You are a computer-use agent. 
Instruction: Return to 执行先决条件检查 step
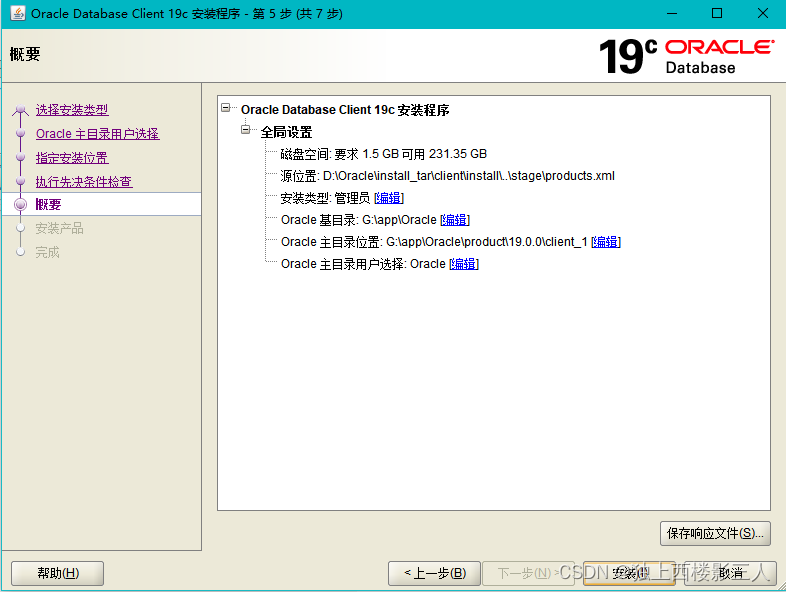coord(84,181)
